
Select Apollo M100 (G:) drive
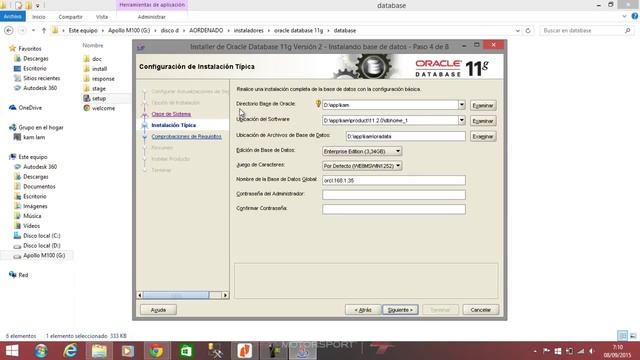[44, 256]
